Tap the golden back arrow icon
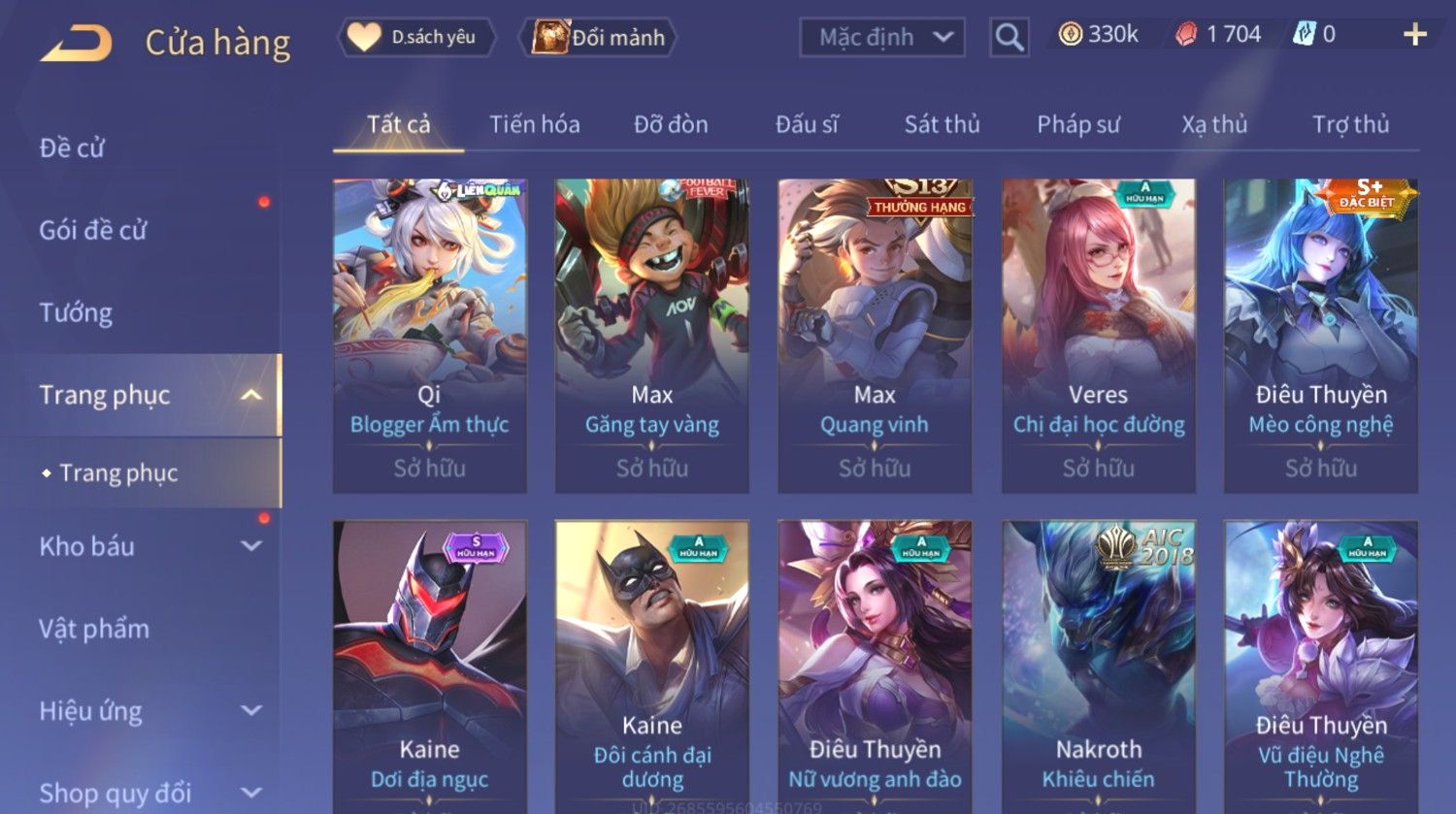The height and width of the screenshot is (814, 1456). coord(76,43)
